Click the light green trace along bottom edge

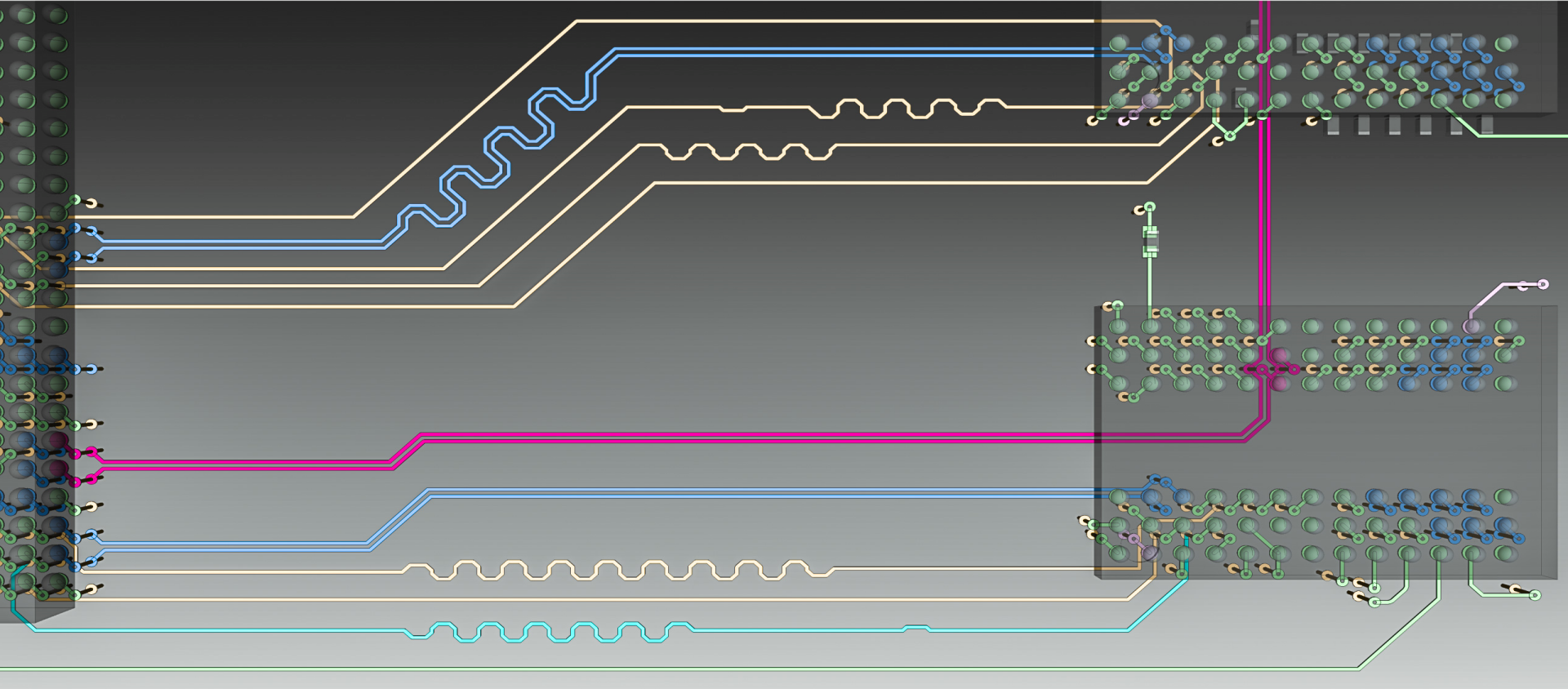coord(653,669)
